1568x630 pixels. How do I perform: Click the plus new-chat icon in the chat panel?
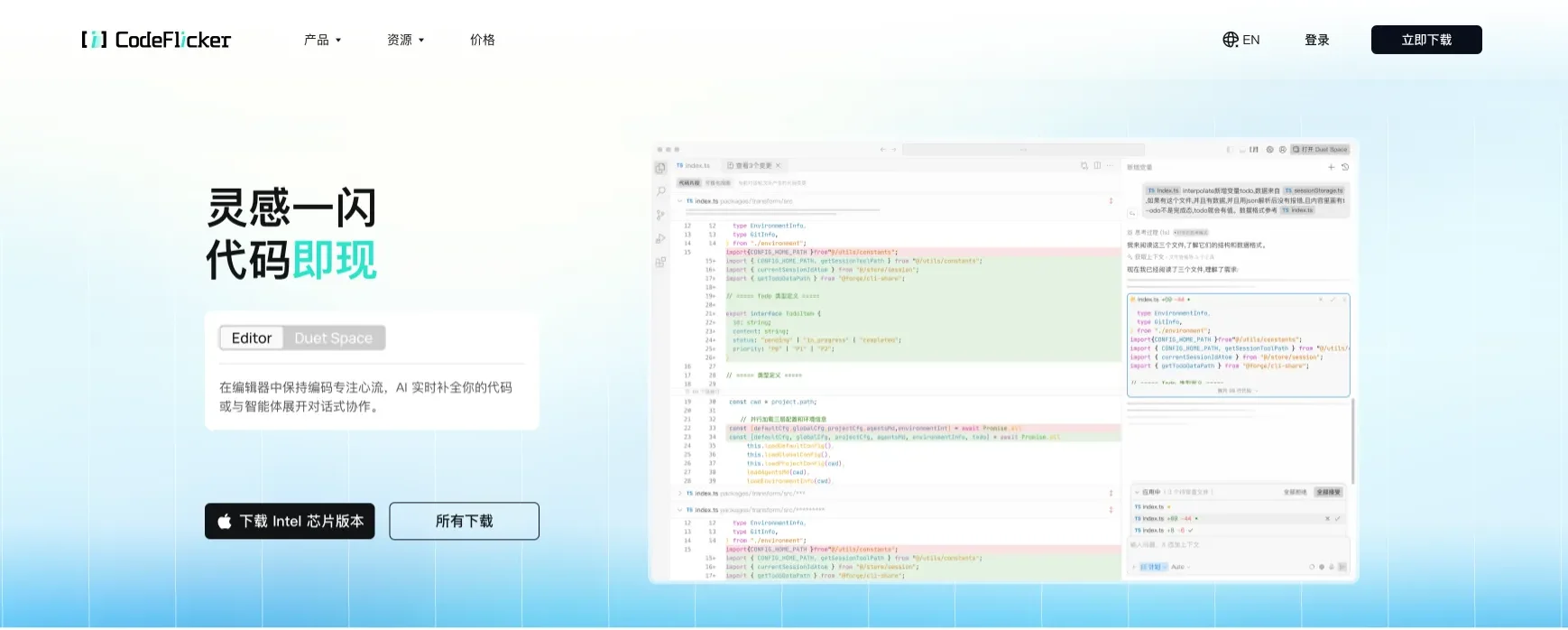pos(1331,167)
